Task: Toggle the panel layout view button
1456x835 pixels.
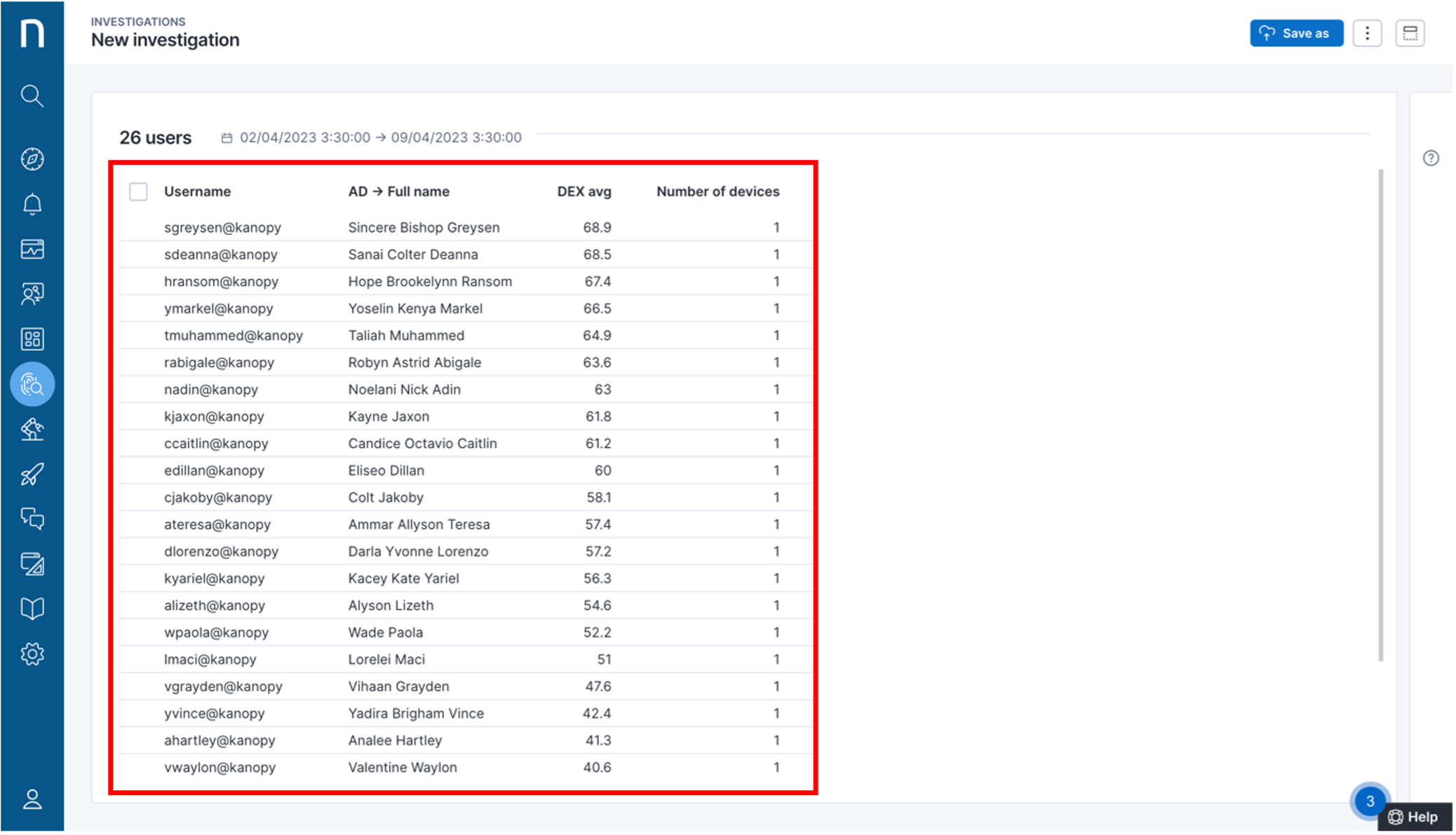Action: 1410,33
